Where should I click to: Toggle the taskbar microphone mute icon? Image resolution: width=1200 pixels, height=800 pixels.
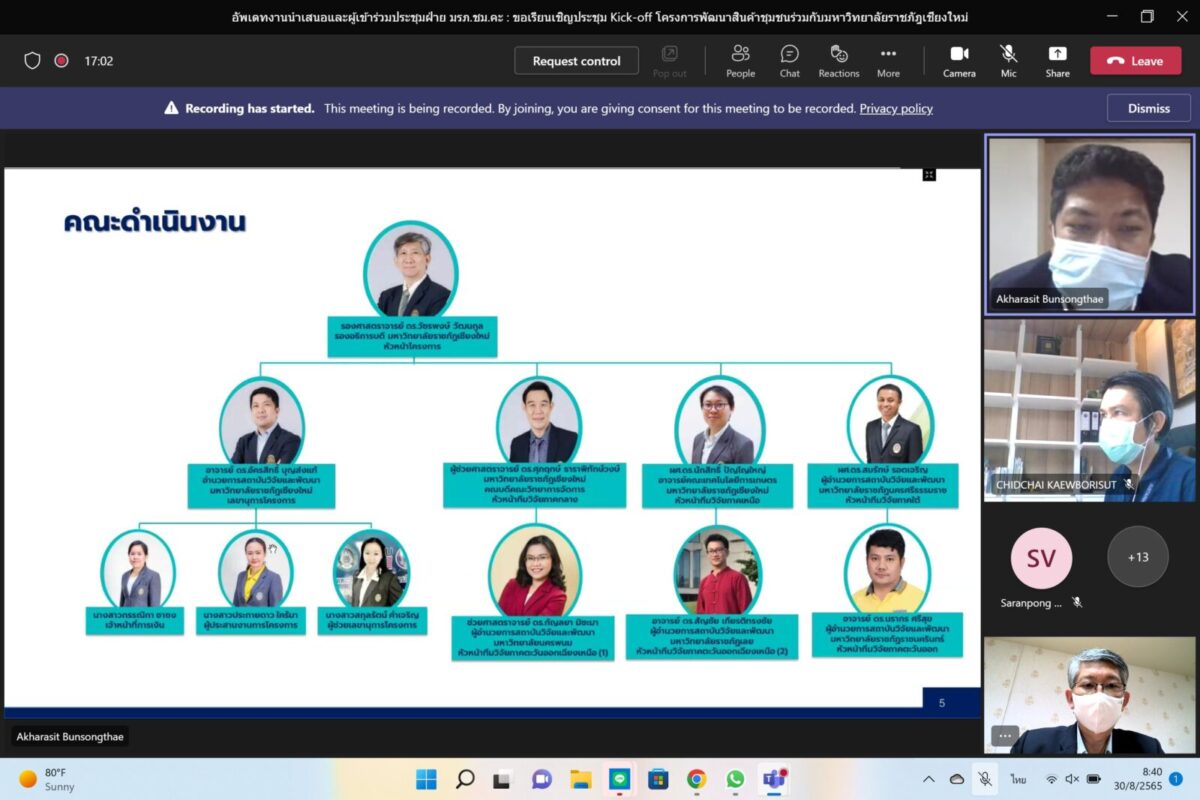(985, 779)
